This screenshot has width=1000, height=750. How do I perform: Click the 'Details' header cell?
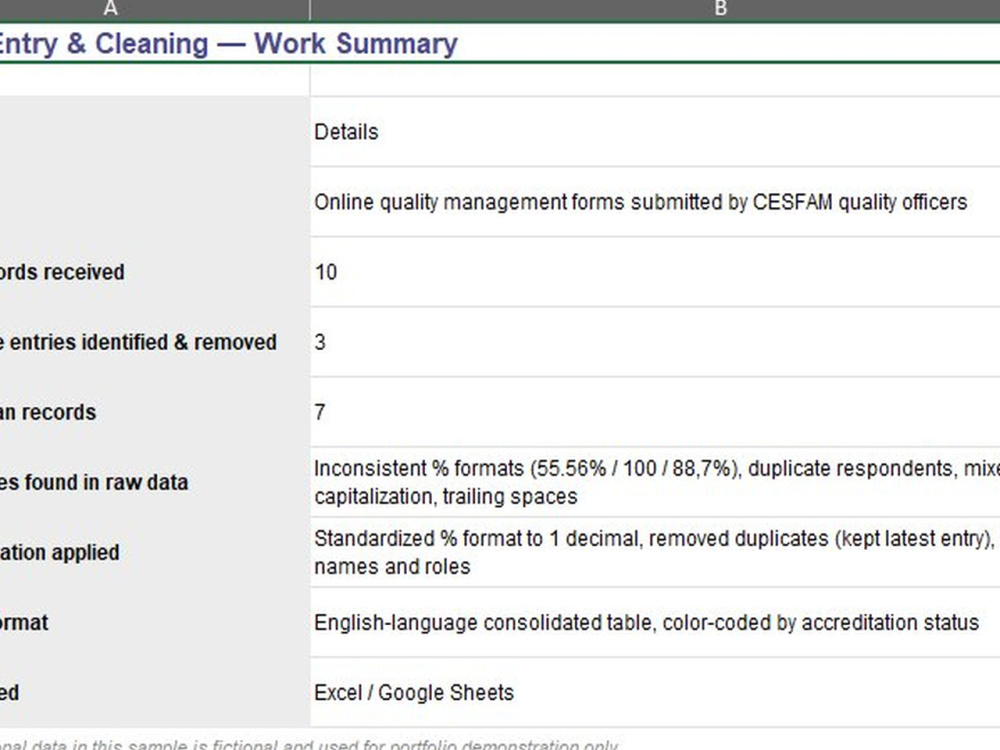tap(655, 132)
